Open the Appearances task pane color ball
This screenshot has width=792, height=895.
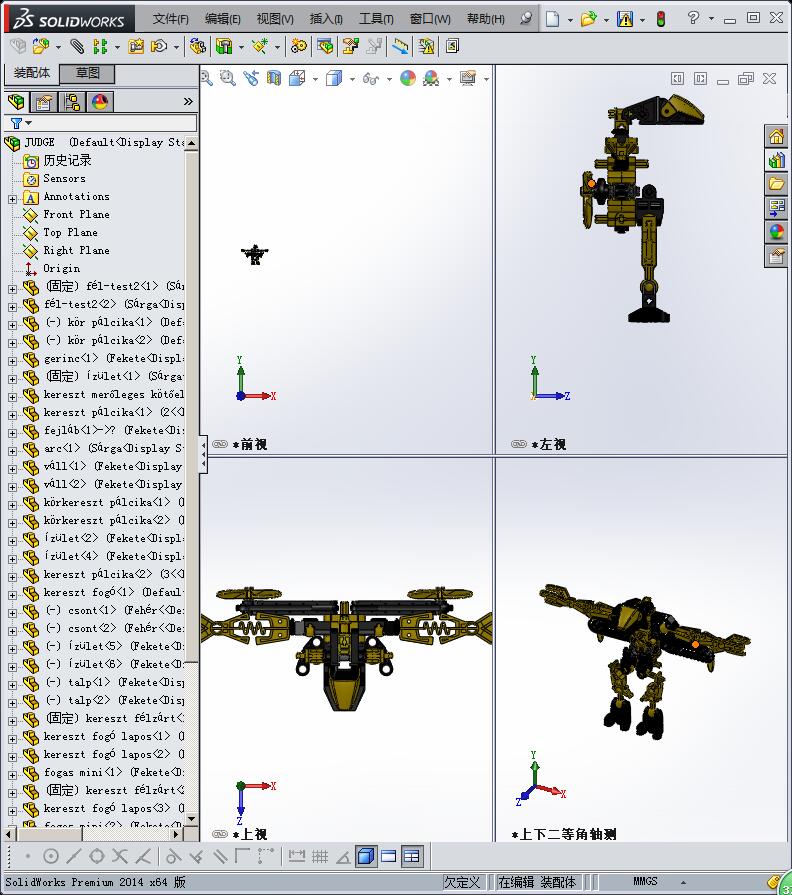[x=776, y=232]
